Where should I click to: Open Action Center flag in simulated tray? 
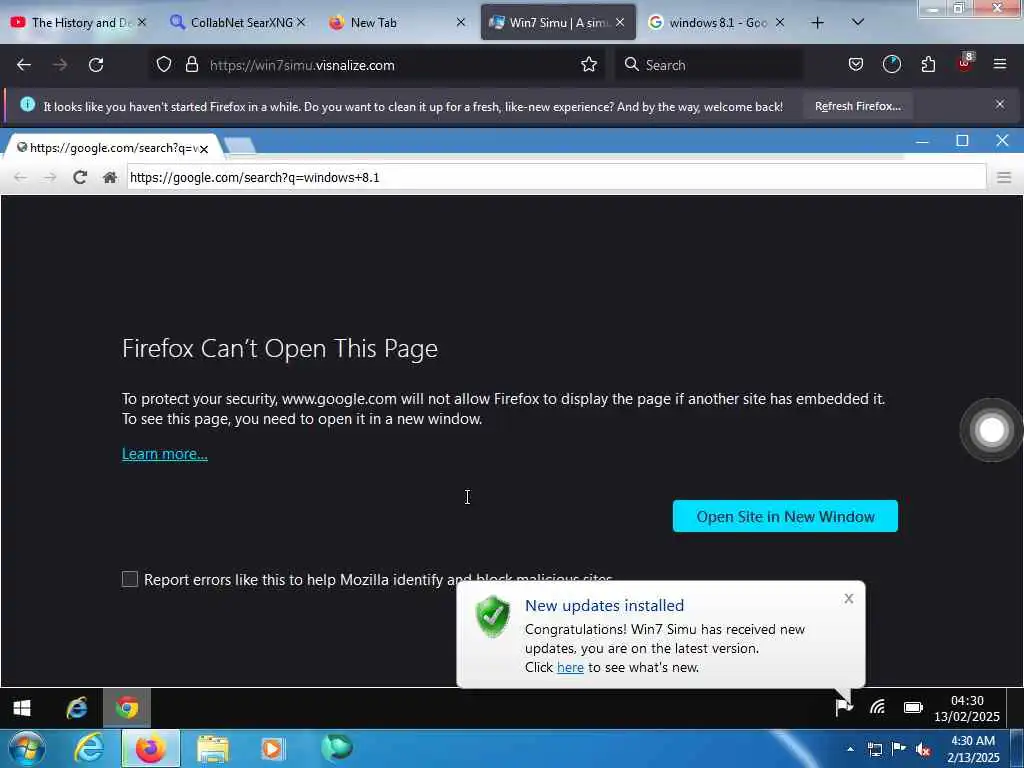pos(844,707)
